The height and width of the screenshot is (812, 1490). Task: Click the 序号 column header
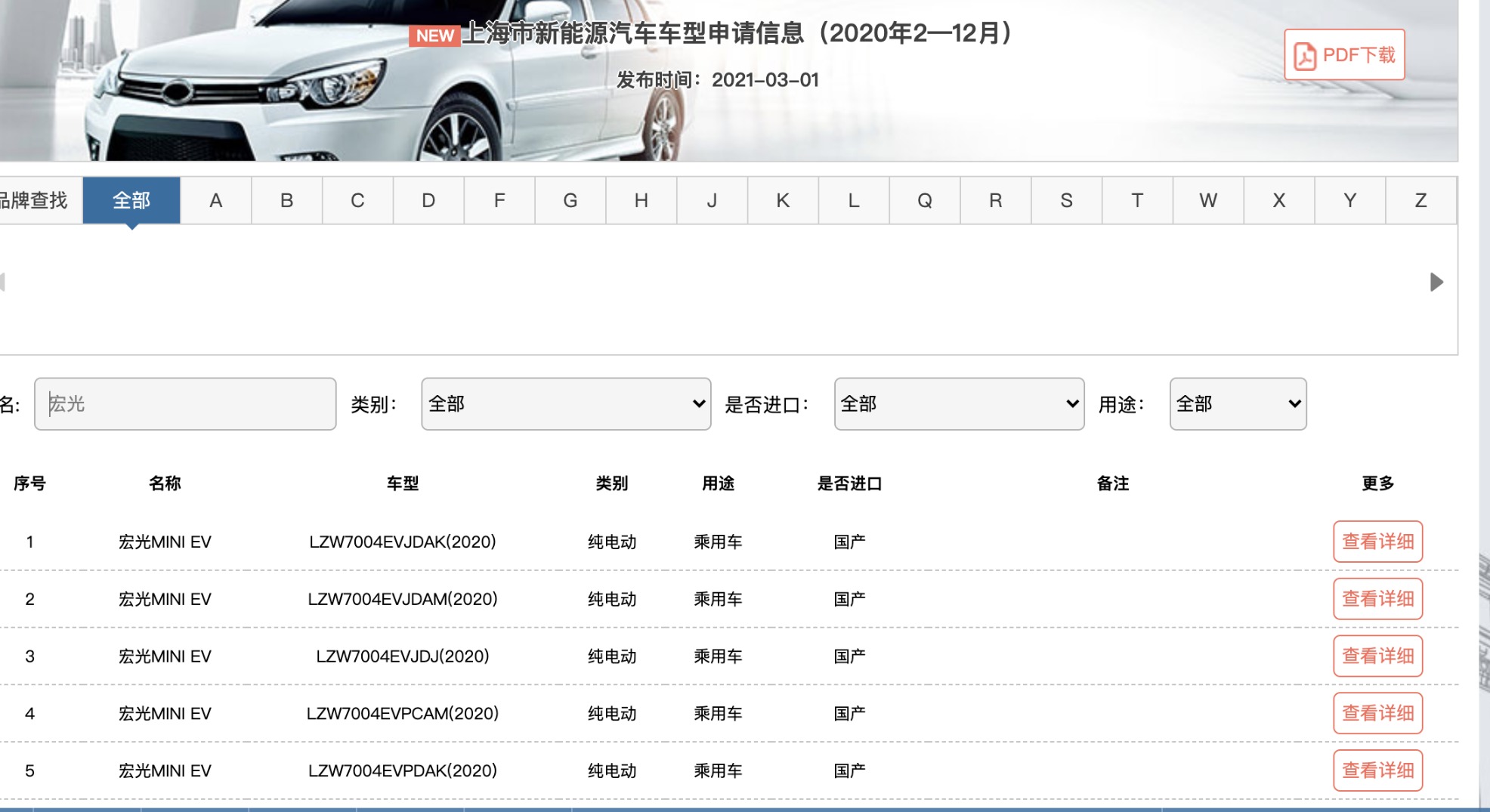click(29, 483)
